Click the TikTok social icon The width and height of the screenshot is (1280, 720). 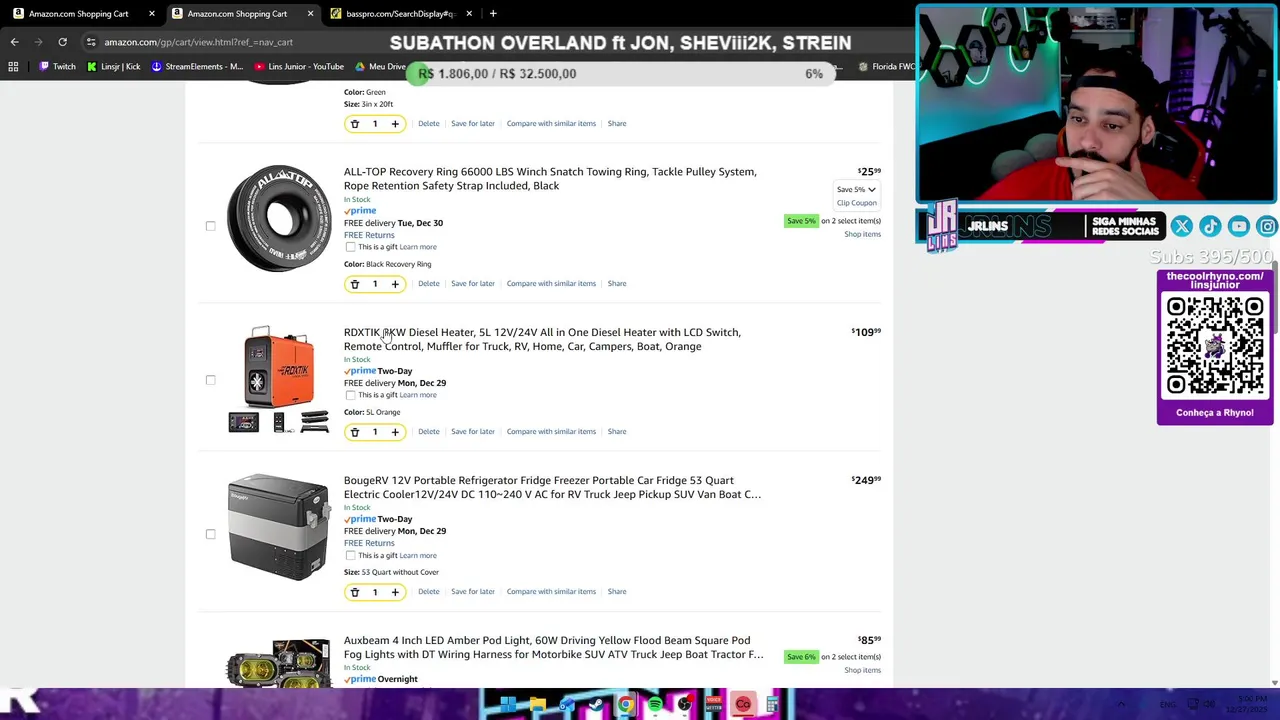pos(1210,227)
